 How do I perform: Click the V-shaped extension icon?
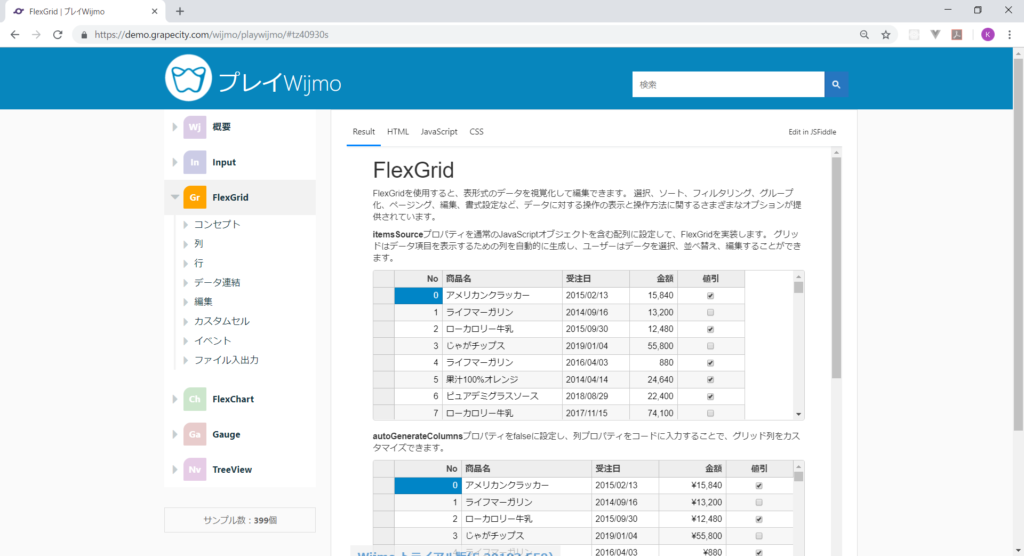click(x=935, y=35)
